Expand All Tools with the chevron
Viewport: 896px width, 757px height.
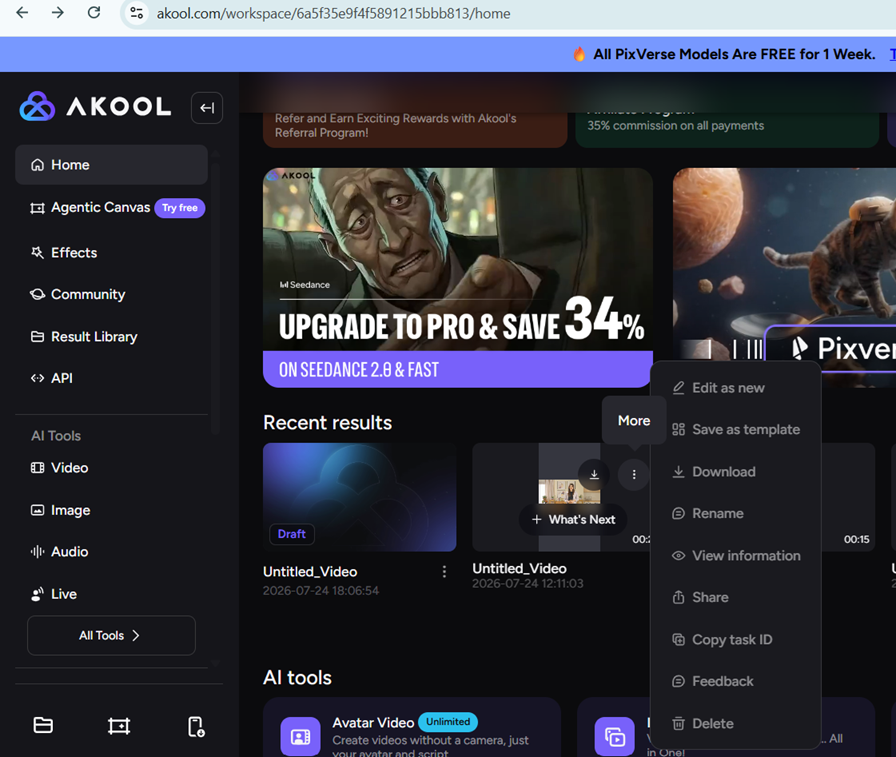tap(136, 635)
